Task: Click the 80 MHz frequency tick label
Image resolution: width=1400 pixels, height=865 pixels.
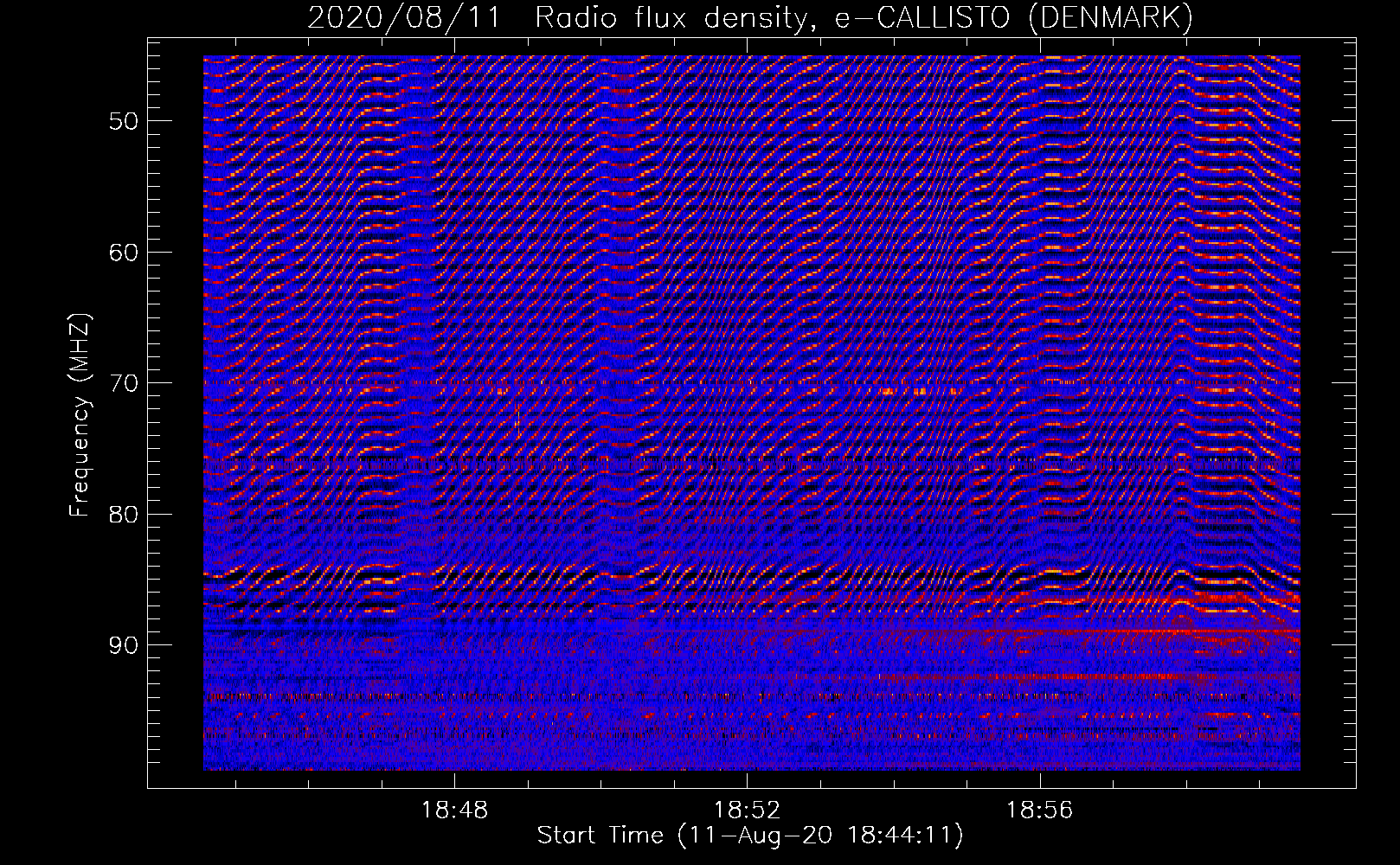Action: tap(124, 515)
